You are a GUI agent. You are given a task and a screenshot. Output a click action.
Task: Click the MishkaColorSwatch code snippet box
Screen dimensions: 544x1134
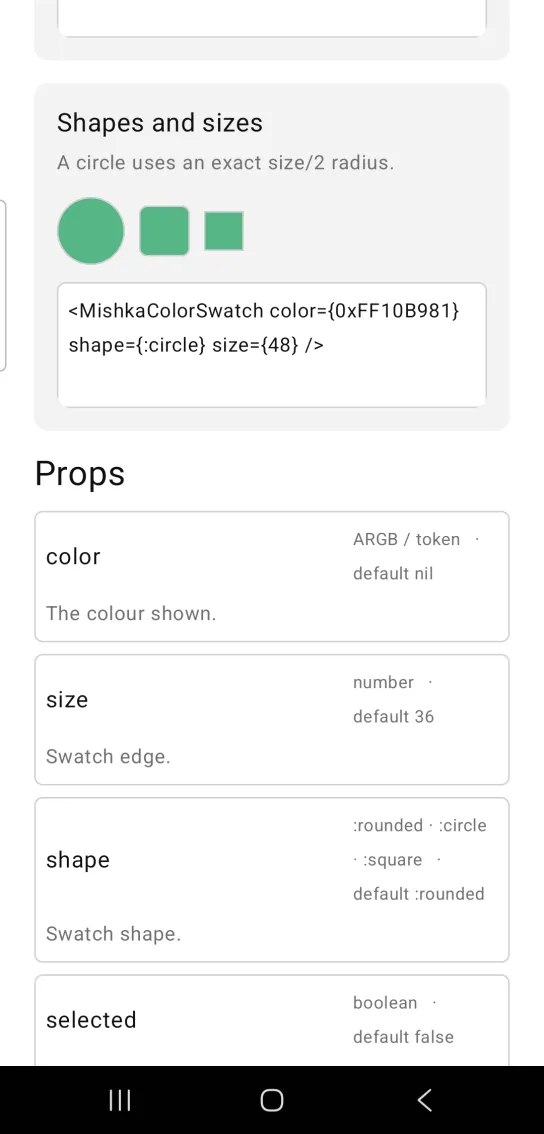coord(272,345)
